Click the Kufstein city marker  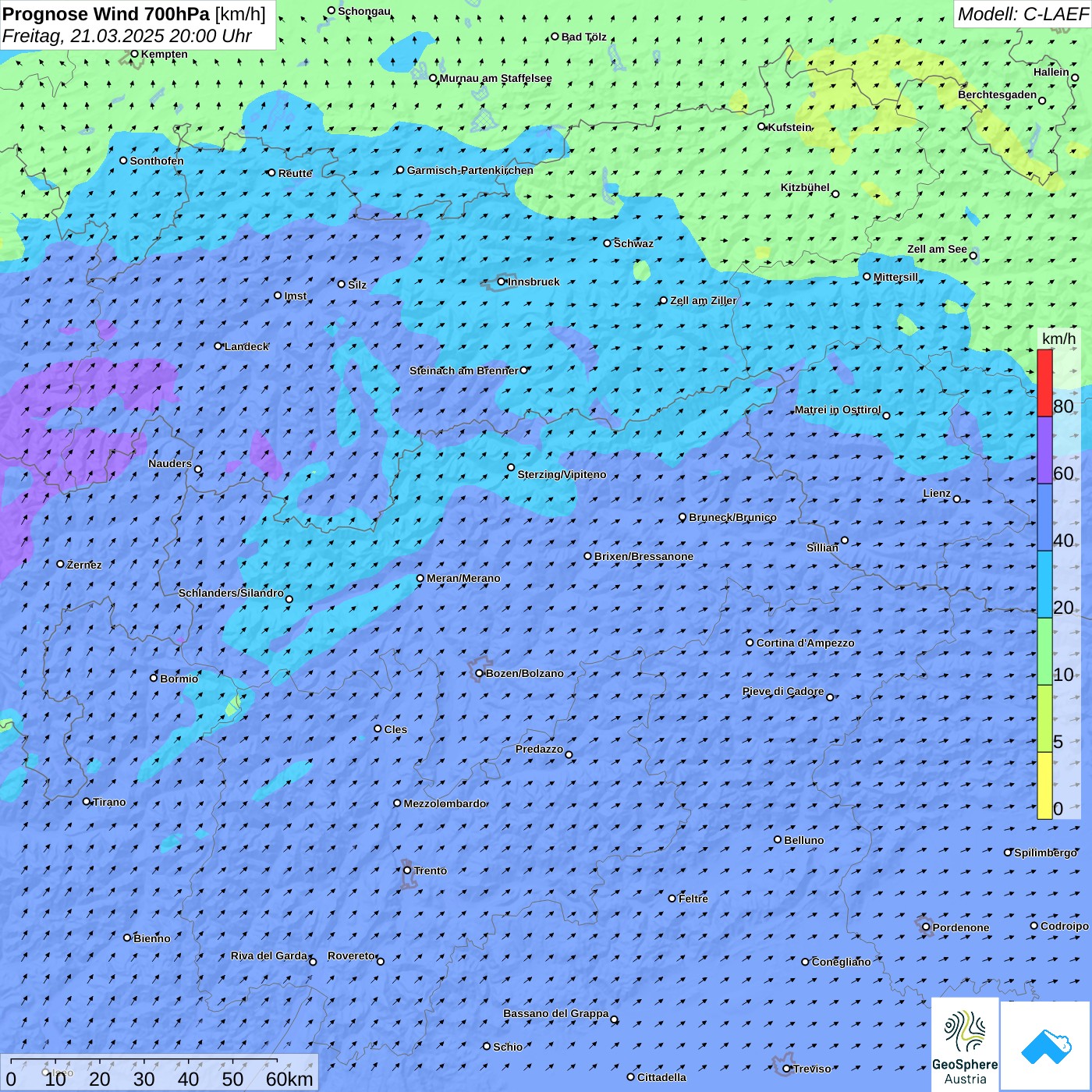(x=762, y=126)
